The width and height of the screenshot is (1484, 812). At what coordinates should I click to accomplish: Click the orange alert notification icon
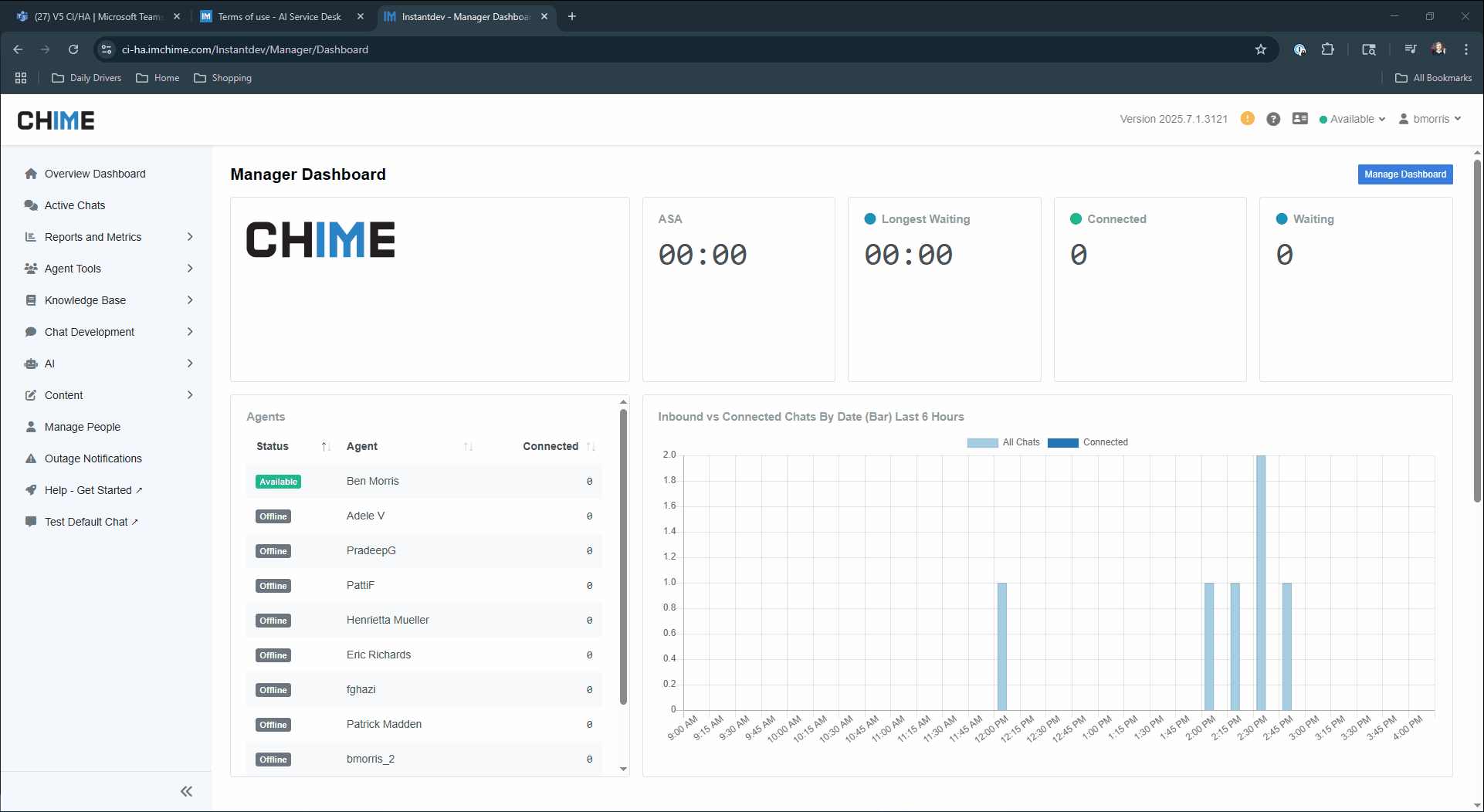1247,119
